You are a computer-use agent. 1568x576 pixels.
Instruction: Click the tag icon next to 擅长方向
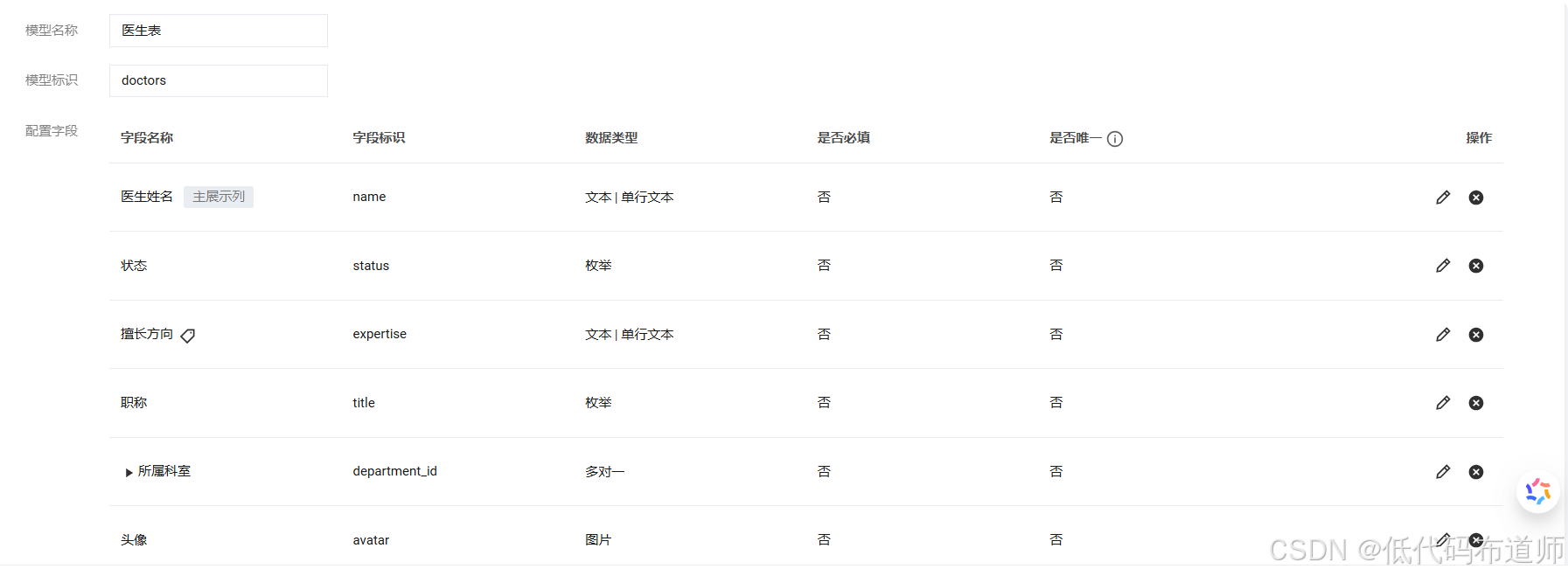[x=188, y=336]
